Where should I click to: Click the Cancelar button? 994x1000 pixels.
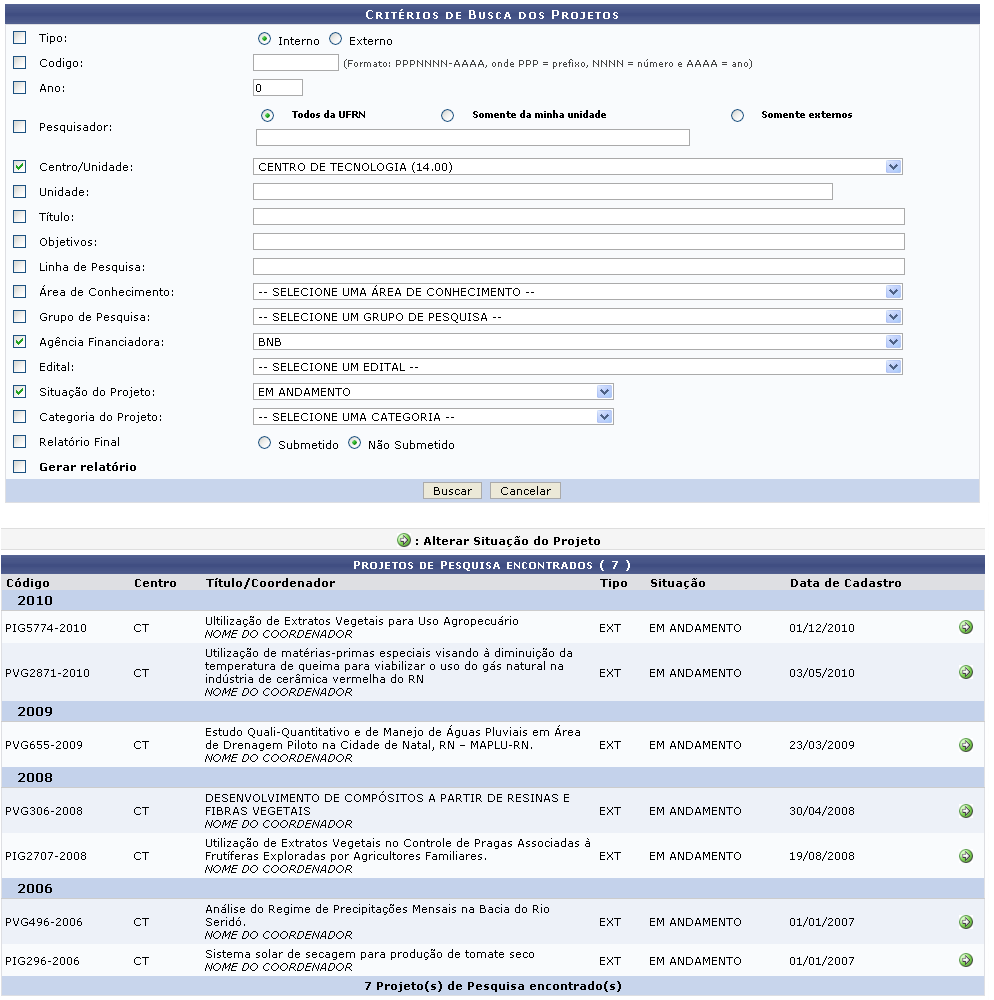tap(525, 491)
